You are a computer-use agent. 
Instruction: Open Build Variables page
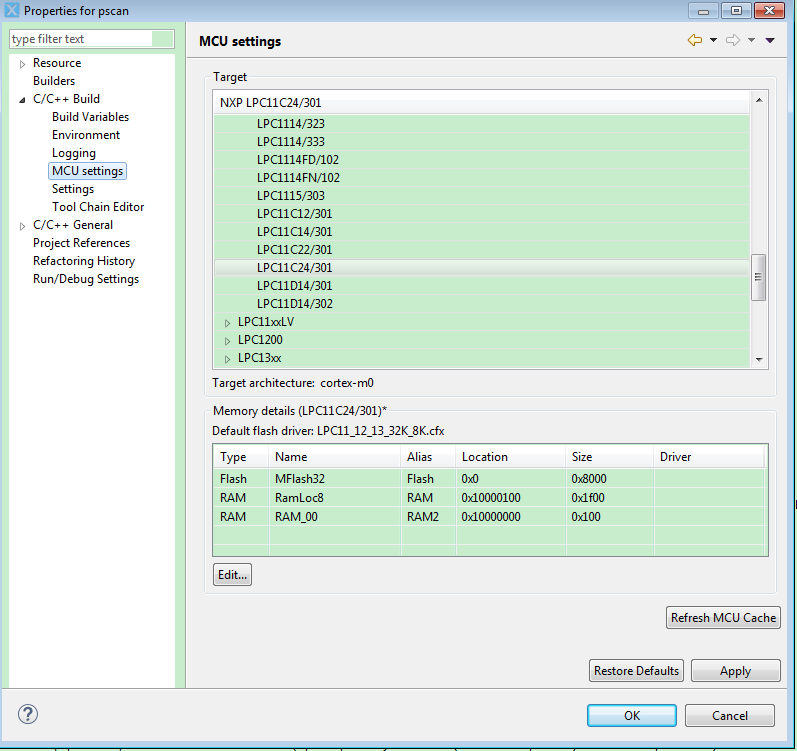[x=90, y=117]
